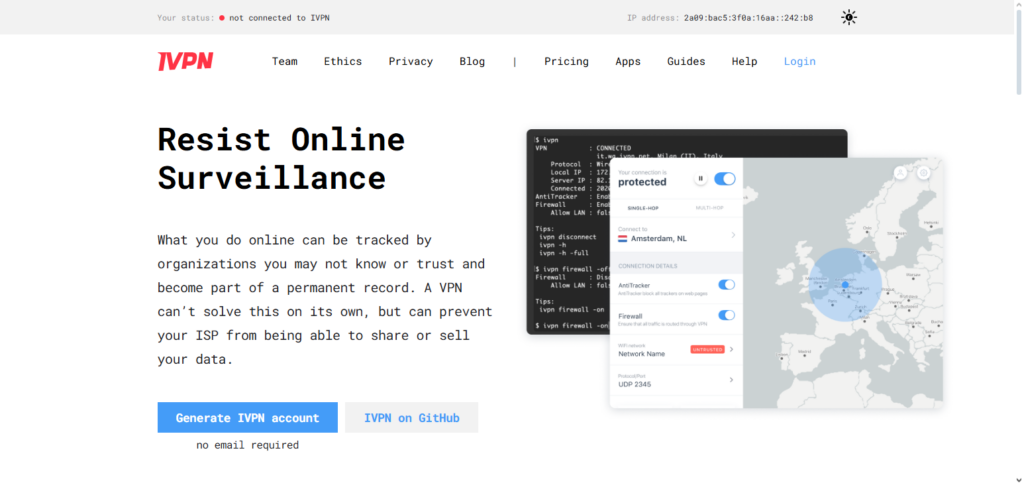Click the blue location marker on map
This screenshot has height=485, width=1024.
[x=845, y=285]
